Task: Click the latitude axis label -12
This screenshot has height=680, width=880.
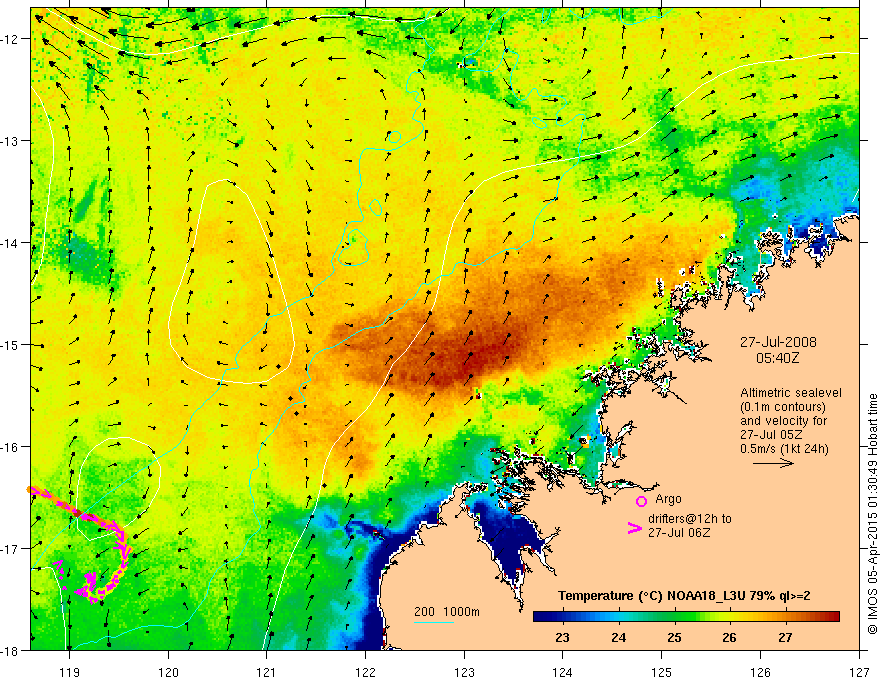Action: [x=11, y=39]
